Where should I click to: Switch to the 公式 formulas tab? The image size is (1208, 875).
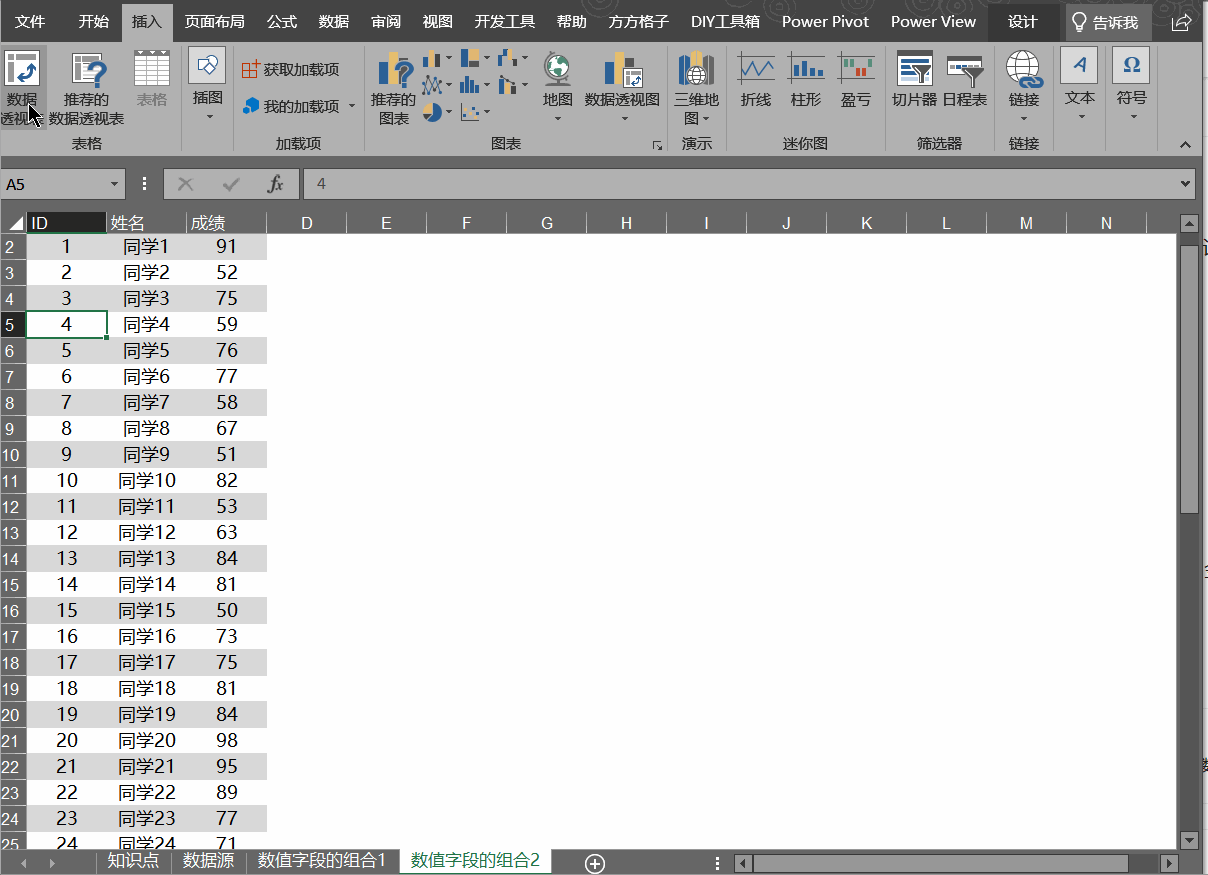click(282, 22)
